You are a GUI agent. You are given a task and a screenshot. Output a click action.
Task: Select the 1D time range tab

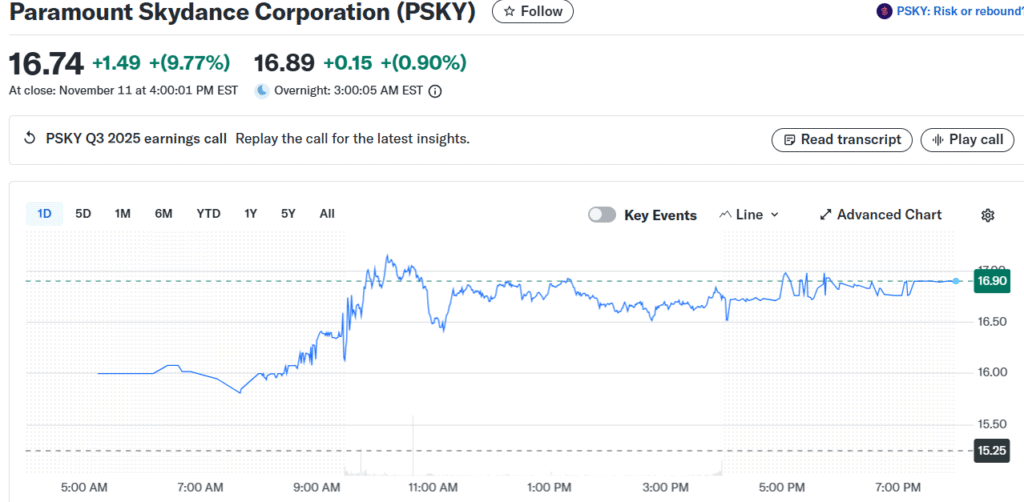pos(44,213)
